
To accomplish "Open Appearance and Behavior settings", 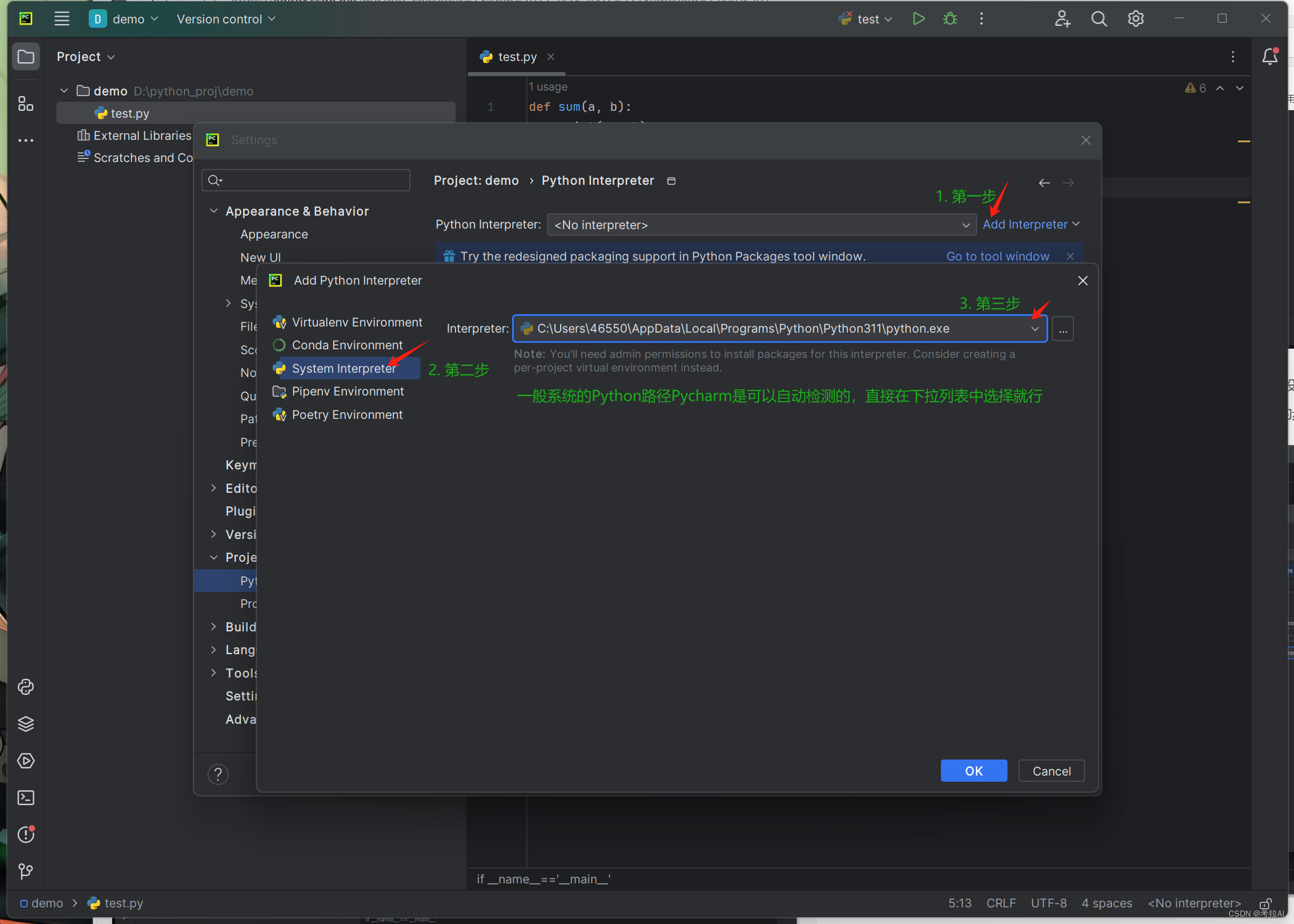I will point(297,210).
